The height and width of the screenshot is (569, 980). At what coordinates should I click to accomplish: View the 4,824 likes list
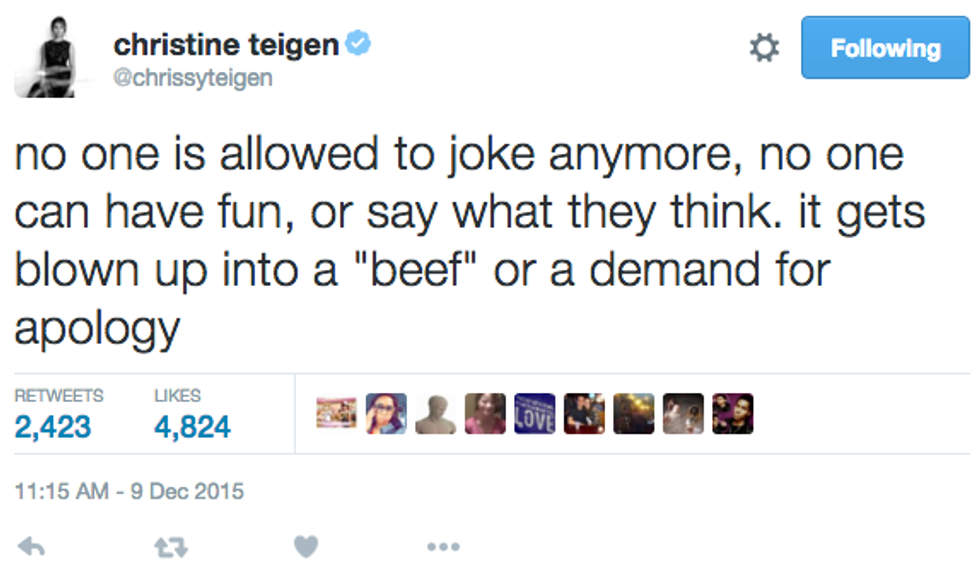pos(192,427)
